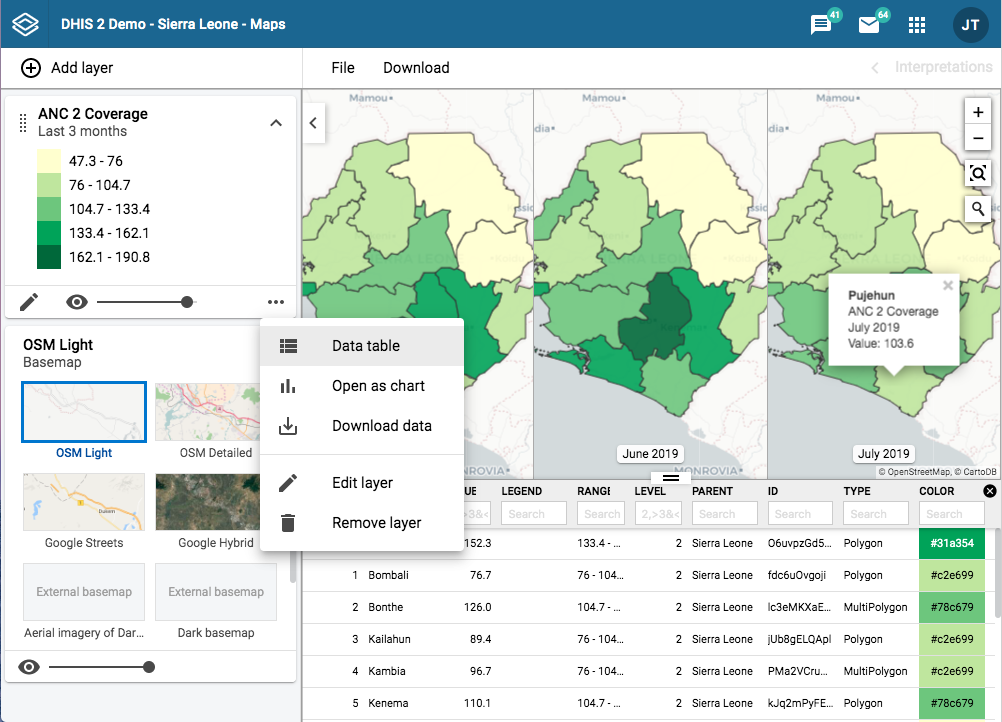
Task: Toggle basemap visibility eye icon
Action: (x=29, y=667)
